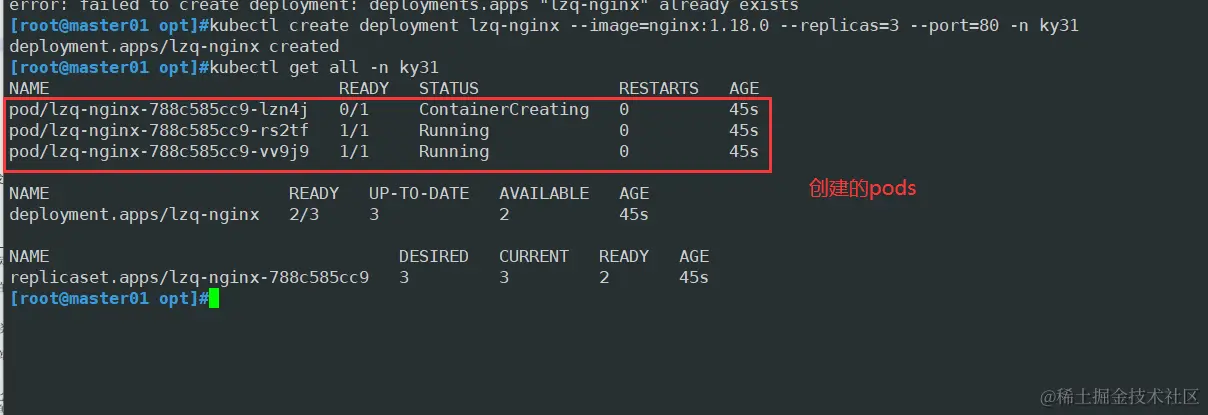Click the RESTARTS 0 value of lzn4j pod
The image size is (1208, 415).
point(624,110)
